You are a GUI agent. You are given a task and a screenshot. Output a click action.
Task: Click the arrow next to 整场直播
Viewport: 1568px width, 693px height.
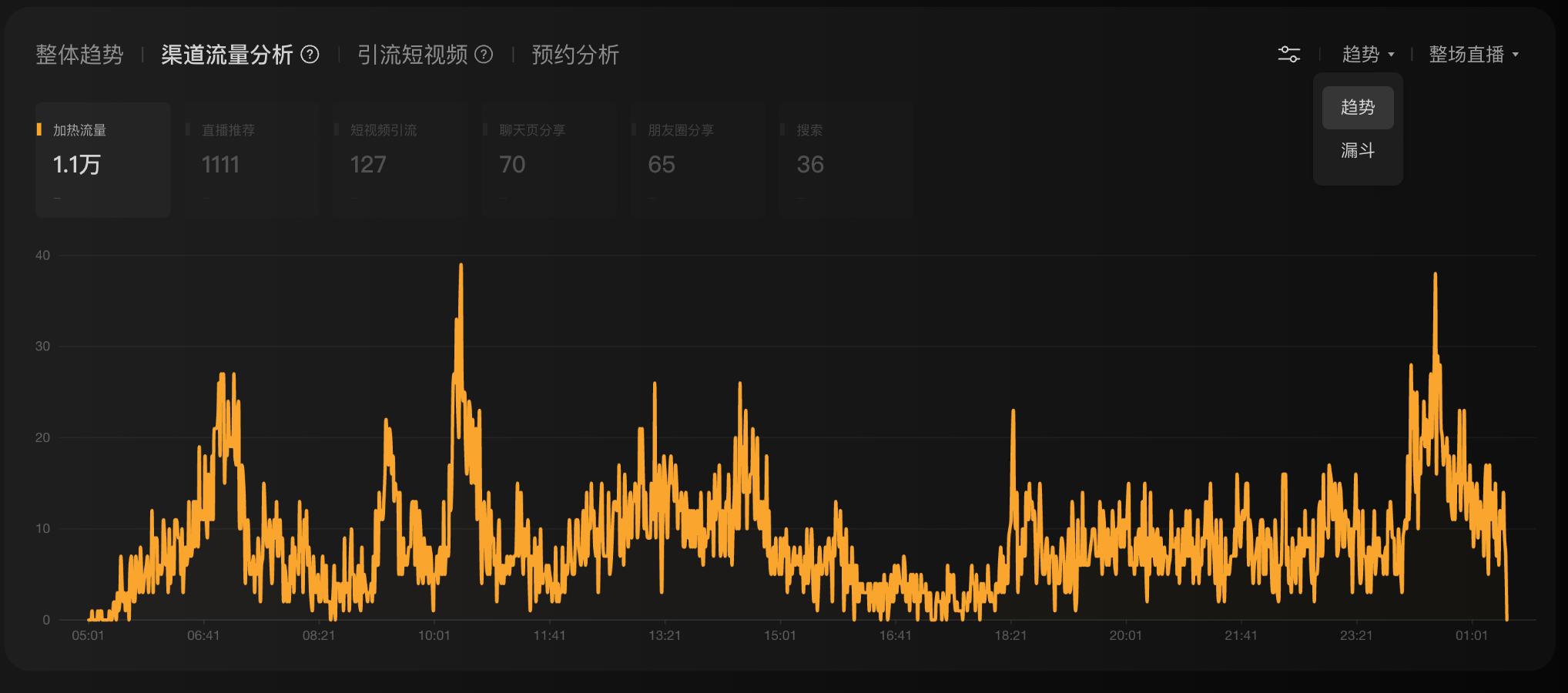pyautogui.click(x=1516, y=55)
